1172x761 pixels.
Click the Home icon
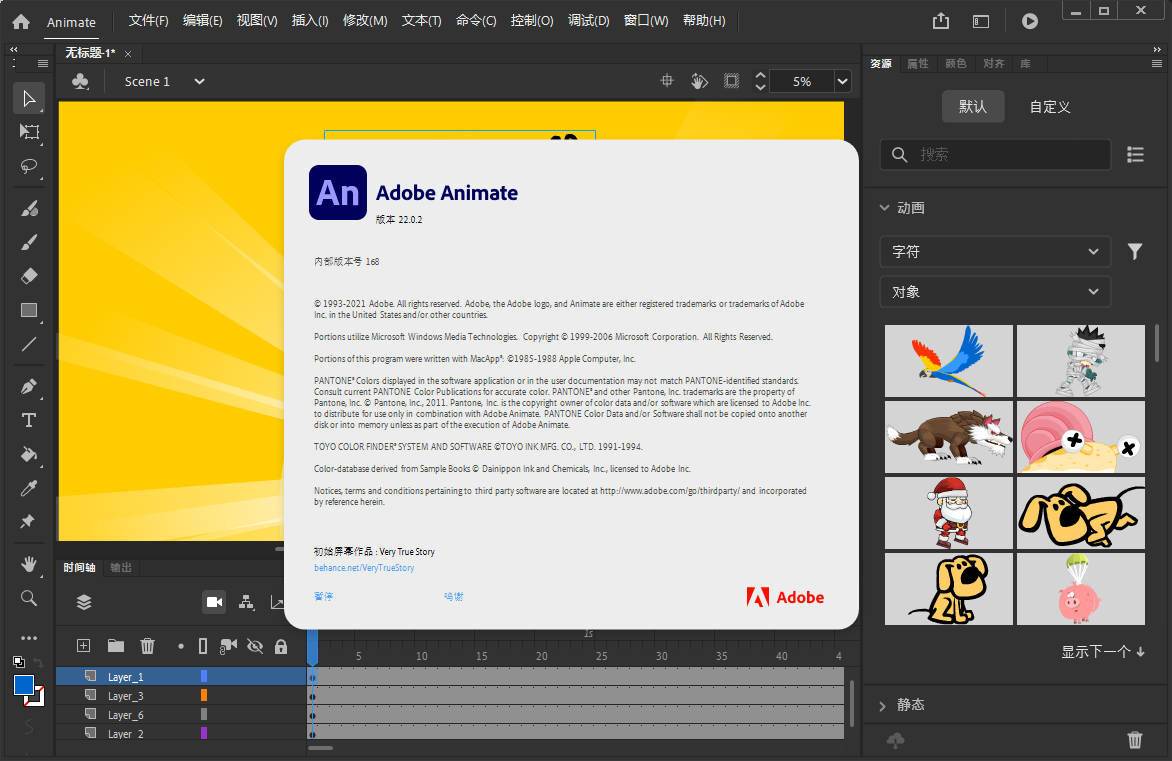pyautogui.click(x=21, y=22)
